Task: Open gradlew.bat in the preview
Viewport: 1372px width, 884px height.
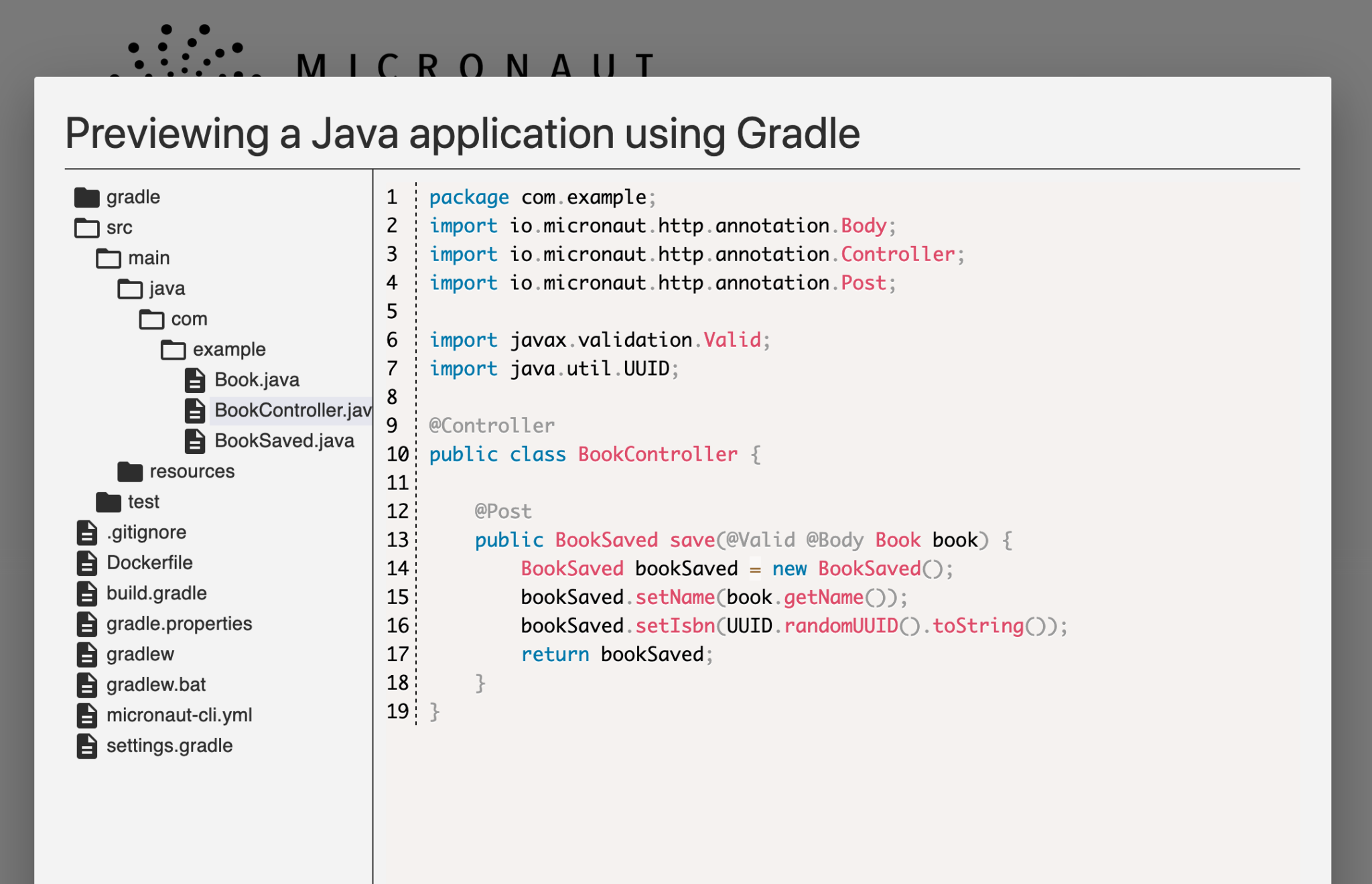Action: click(155, 684)
